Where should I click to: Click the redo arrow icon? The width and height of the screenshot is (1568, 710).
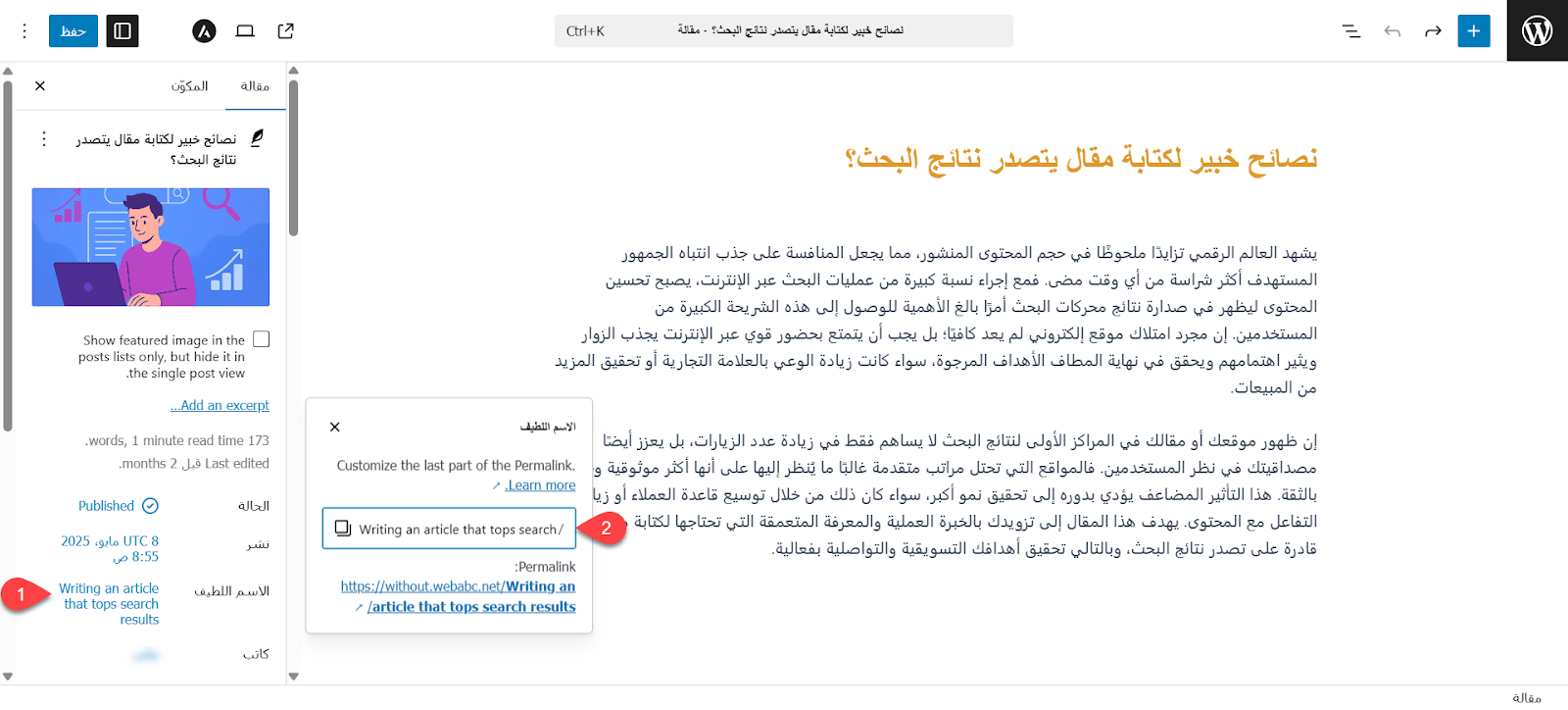1433,31
